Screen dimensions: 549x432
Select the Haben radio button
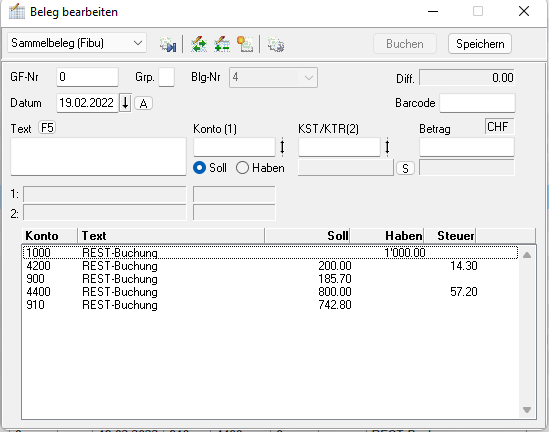click(x=242, y=168)
